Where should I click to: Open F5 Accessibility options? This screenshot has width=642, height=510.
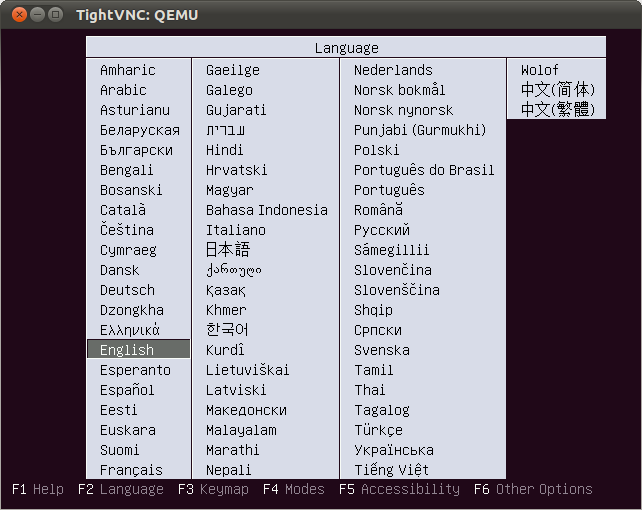point(399,489)
